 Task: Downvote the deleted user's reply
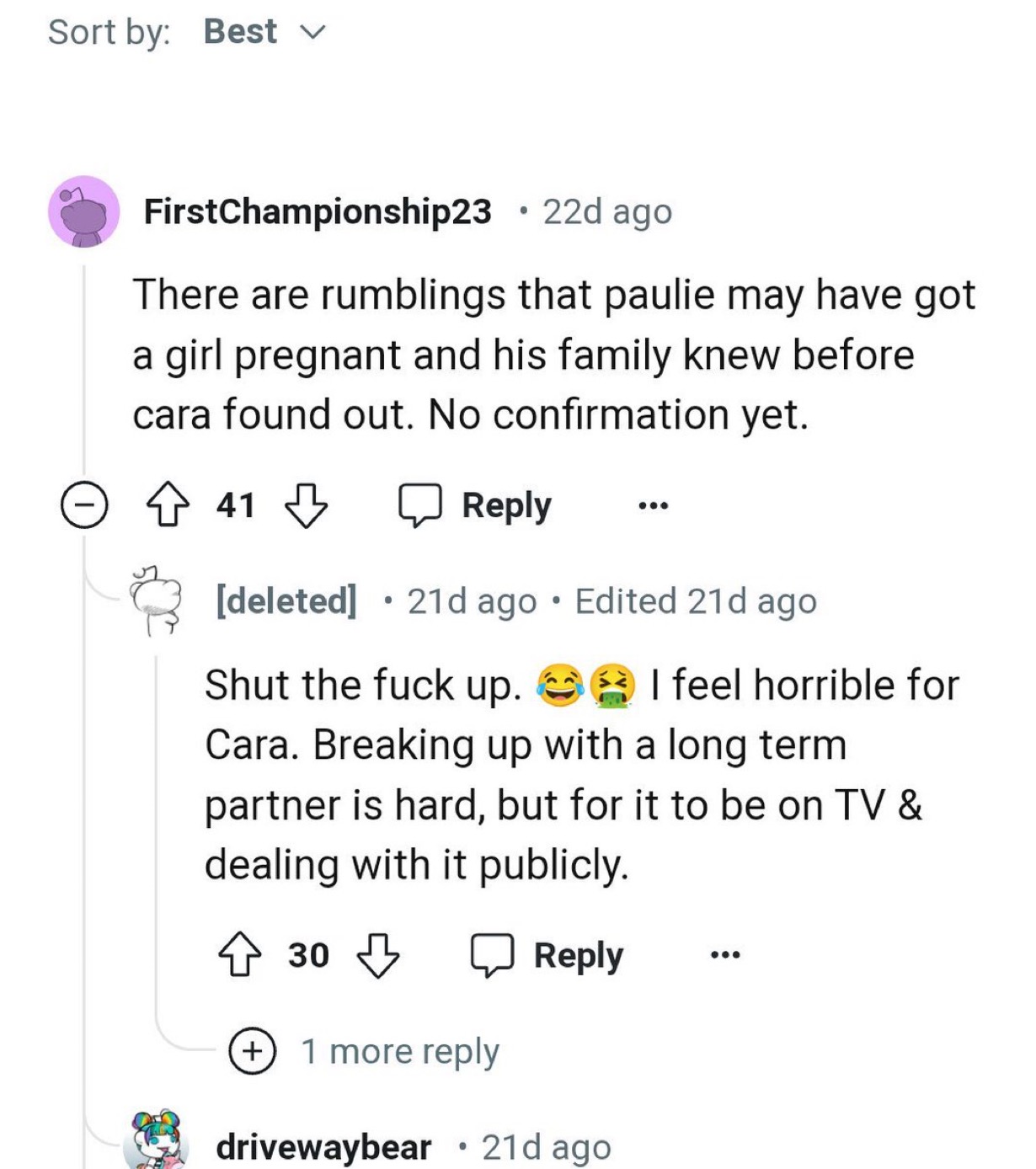click(378, 955)
